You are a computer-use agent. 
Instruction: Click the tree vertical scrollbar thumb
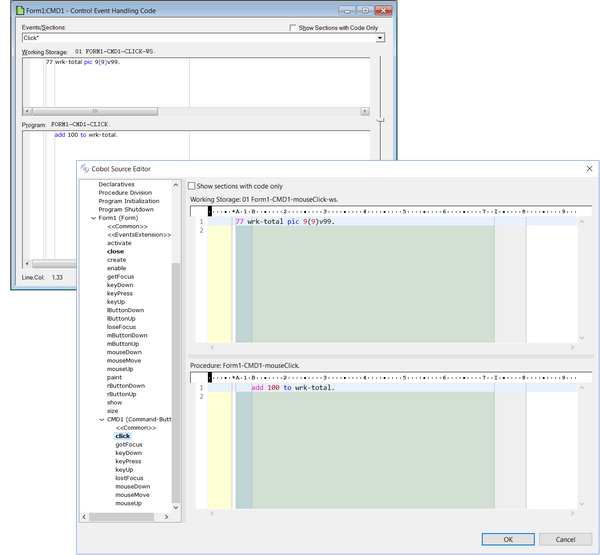176,383
